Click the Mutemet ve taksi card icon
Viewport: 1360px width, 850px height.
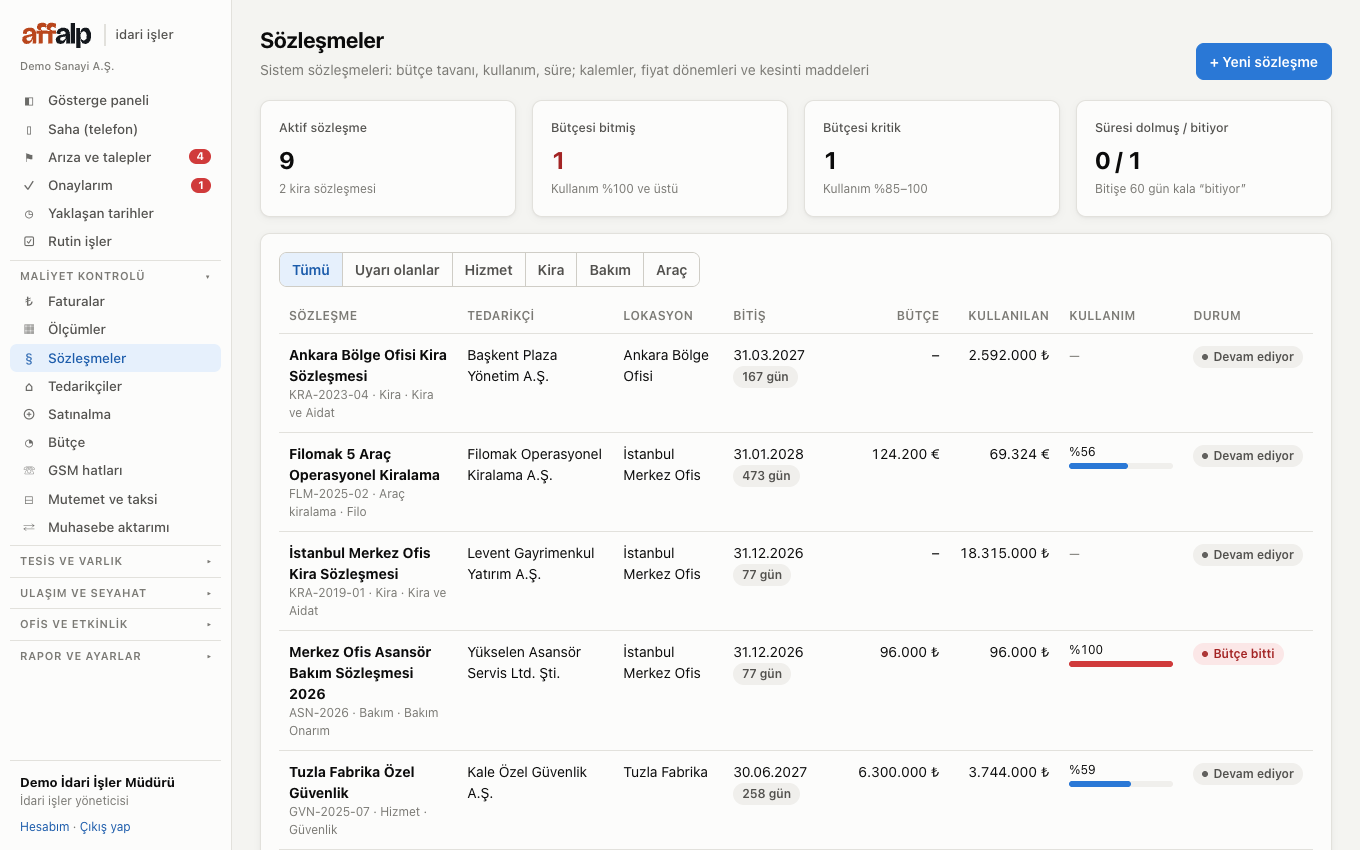[x=29, y=499]
